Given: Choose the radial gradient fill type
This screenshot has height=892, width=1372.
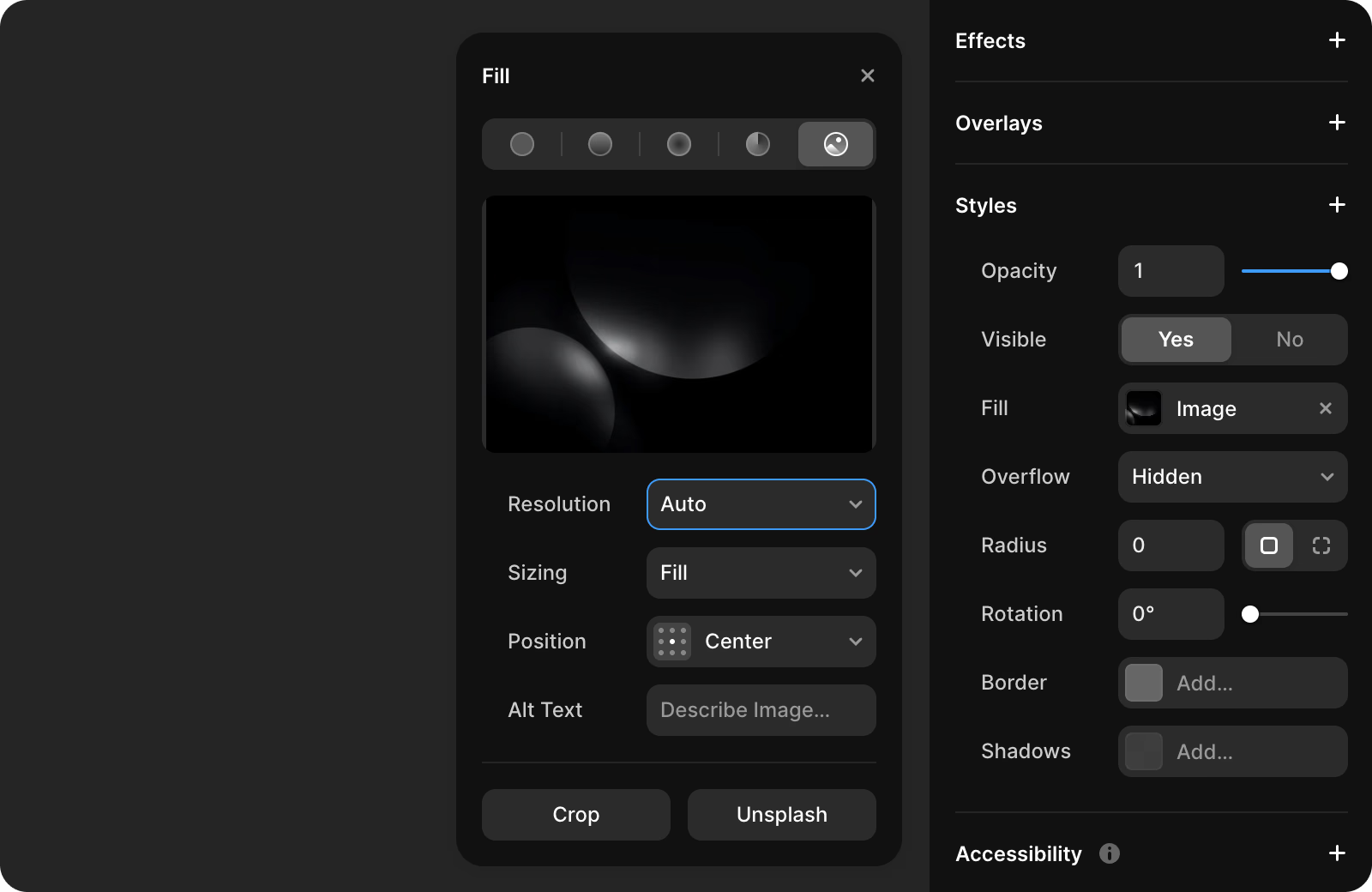Looking at the screenshot, I should tap(678, 144).
